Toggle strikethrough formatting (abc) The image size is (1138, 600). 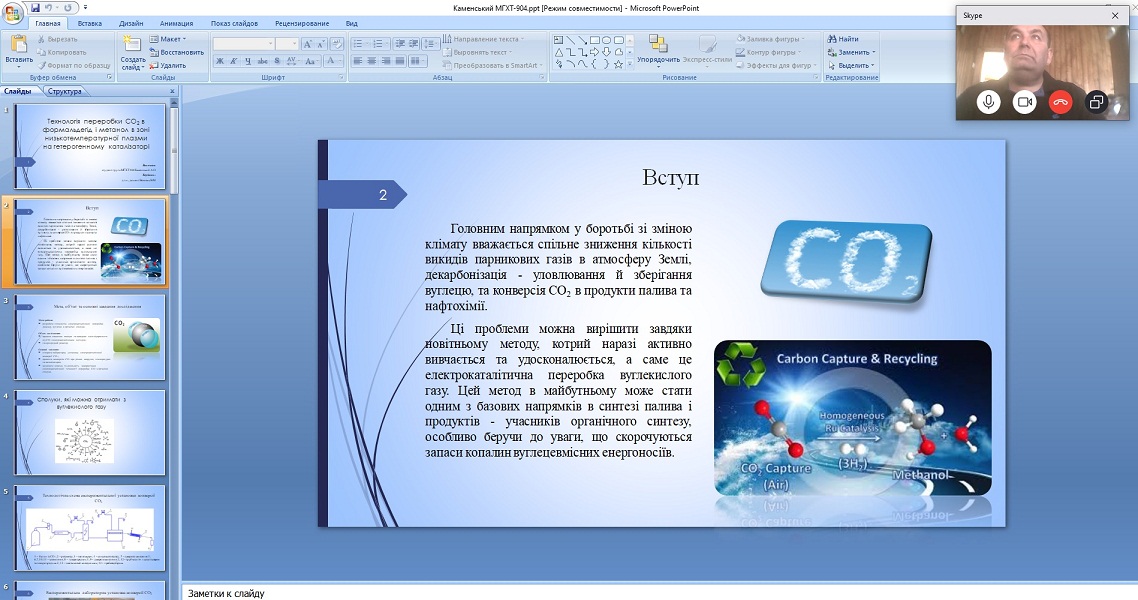261,61
